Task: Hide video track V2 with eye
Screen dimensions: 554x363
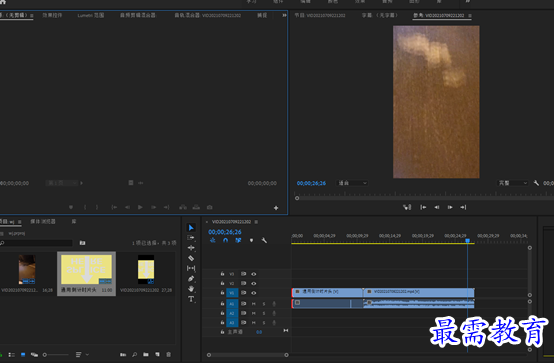Action: [254, 283]
